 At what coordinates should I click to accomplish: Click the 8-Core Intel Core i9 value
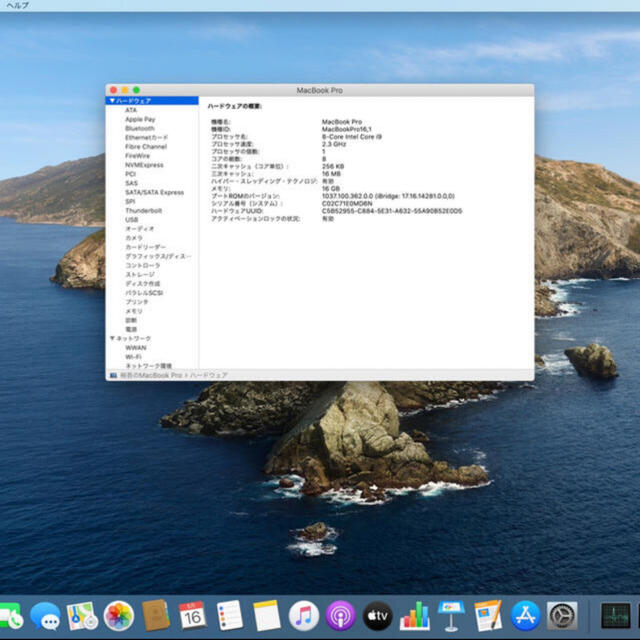click(352, 137)
